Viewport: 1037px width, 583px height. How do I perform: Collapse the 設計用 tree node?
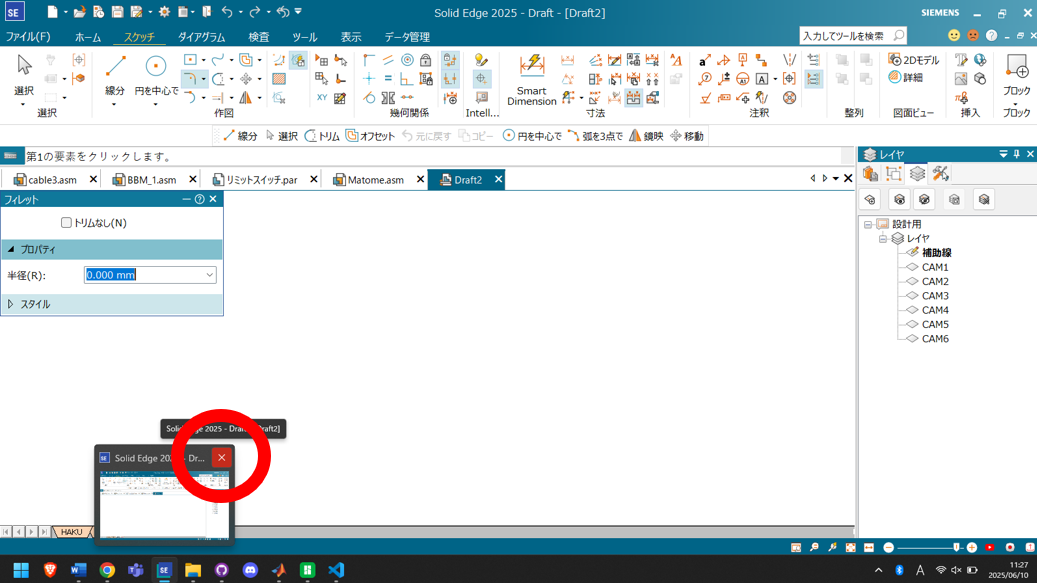(868, 225)
